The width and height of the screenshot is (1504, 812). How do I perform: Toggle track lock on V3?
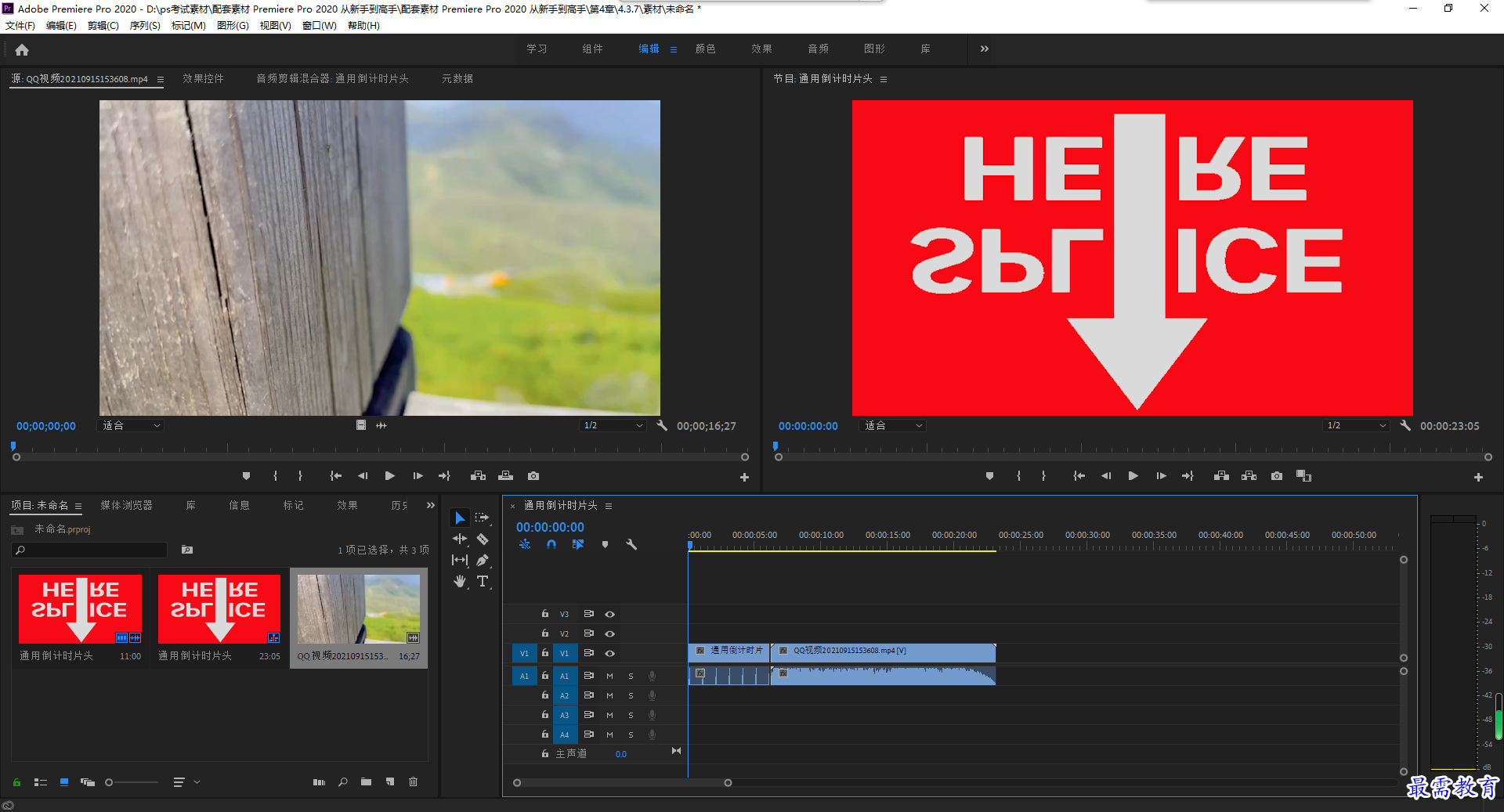pyautogui.click(x=545, y=614)
